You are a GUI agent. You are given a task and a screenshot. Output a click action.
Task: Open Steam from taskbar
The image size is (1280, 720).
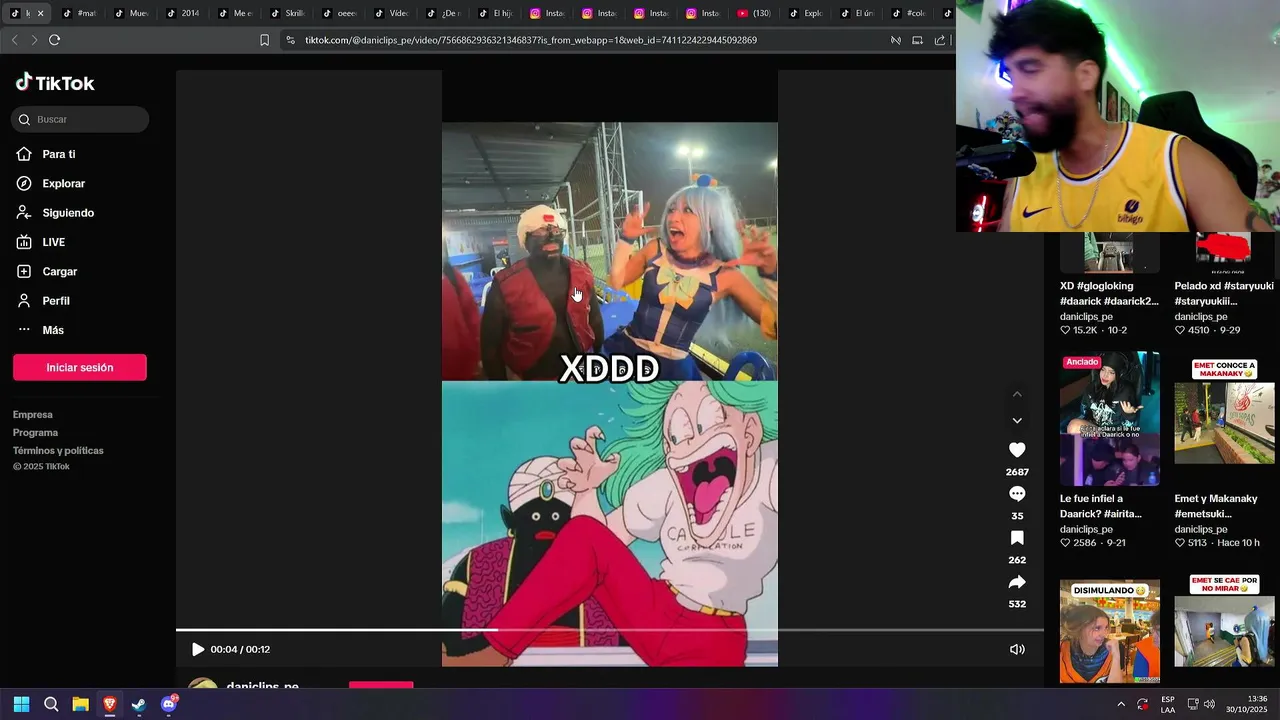[139, 704]
